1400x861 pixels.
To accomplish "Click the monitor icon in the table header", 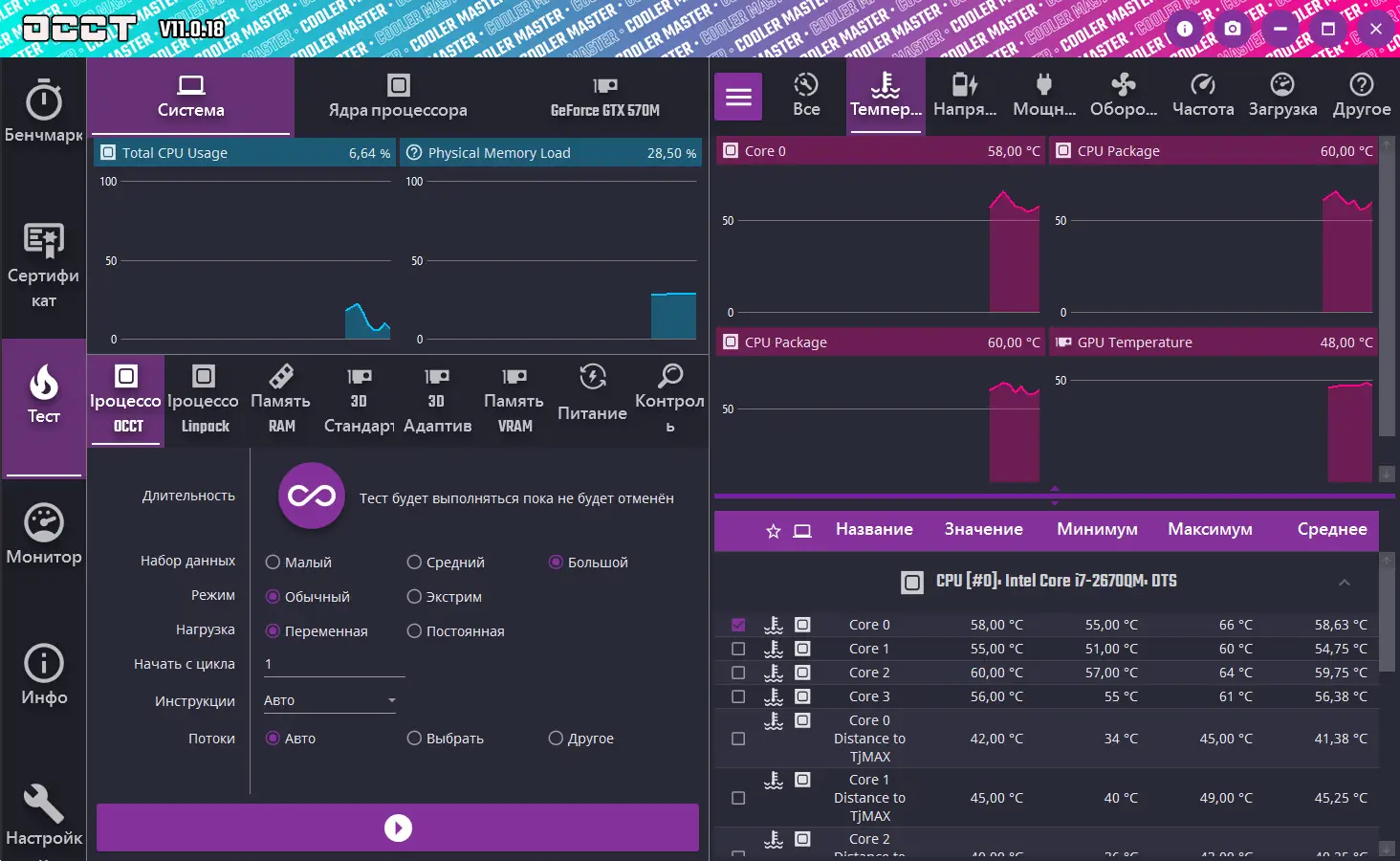I will tap(802, 531).
